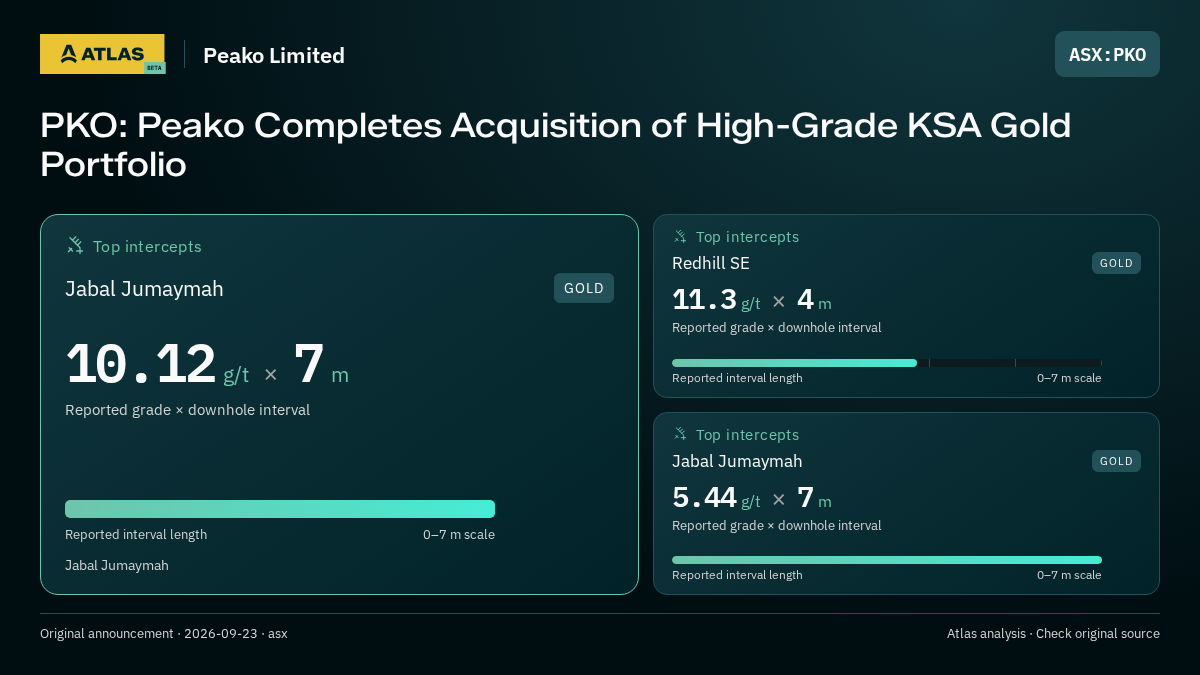Image resolution: width=1200 pixels, height=675 pixels.
Task: Click the Redhill SE project name
Action: pos(711,263)
